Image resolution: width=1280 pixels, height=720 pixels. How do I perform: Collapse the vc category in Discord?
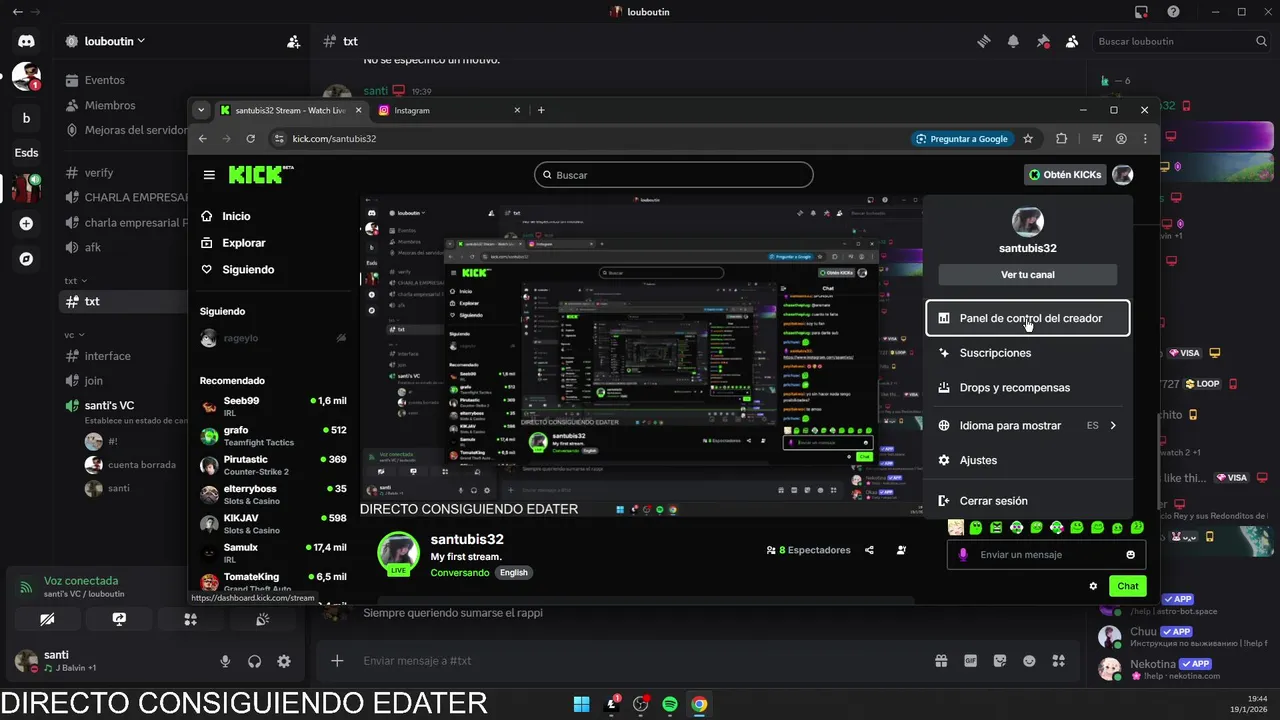pyautogui.click(x=74, y=335)
